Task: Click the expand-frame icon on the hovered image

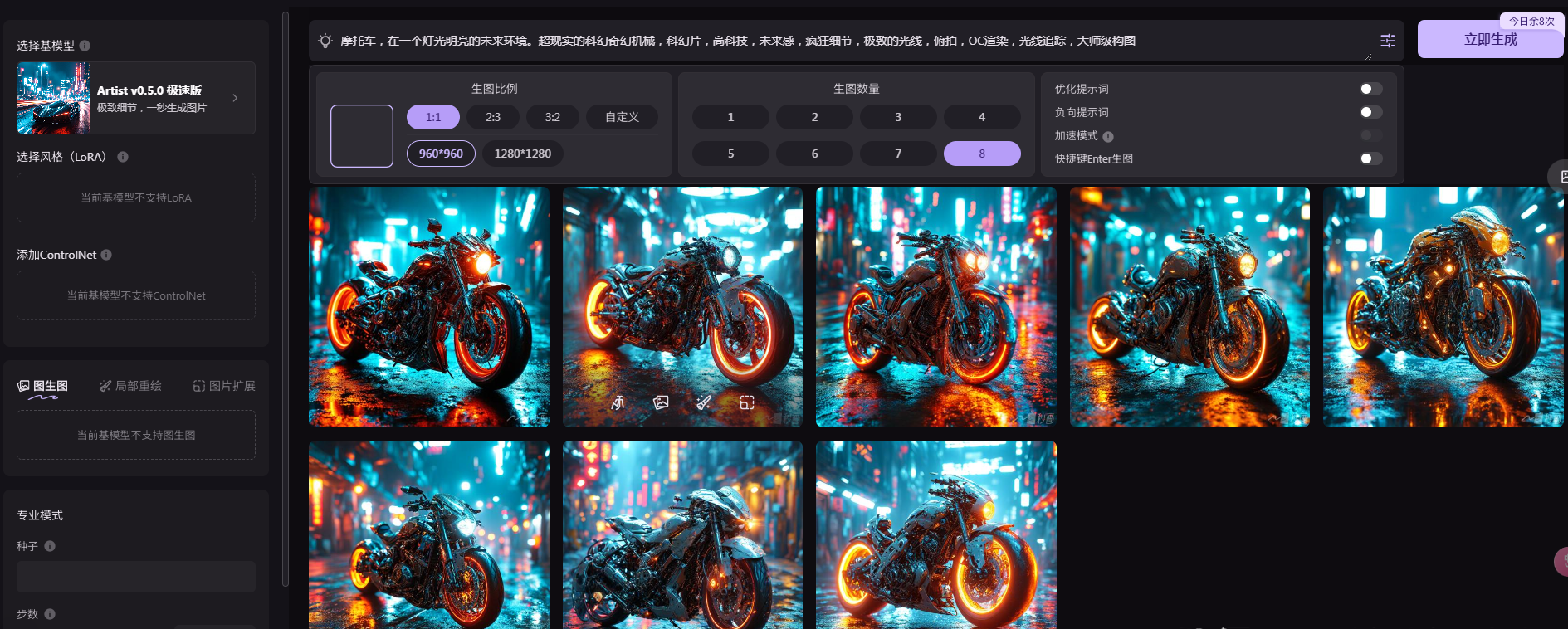Action: click(747, 402)
